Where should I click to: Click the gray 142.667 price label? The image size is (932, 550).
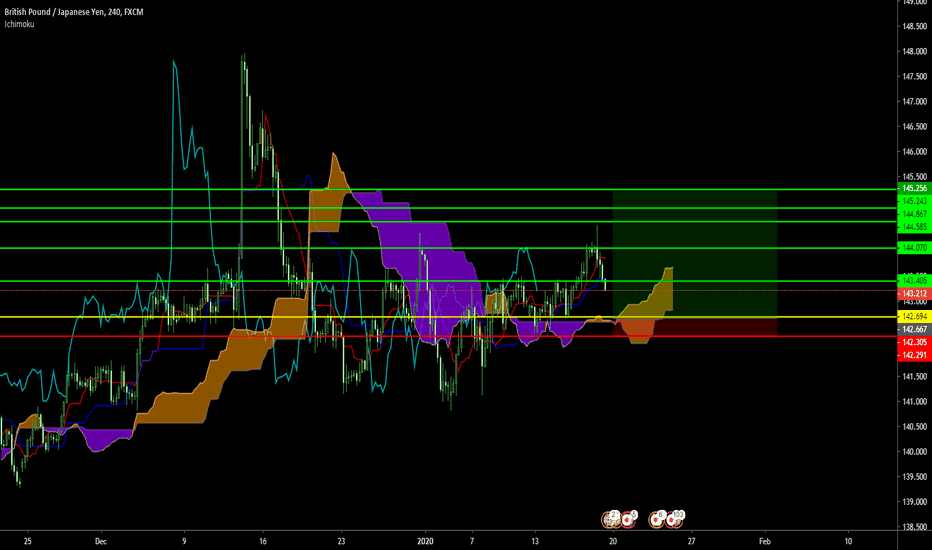913,329
